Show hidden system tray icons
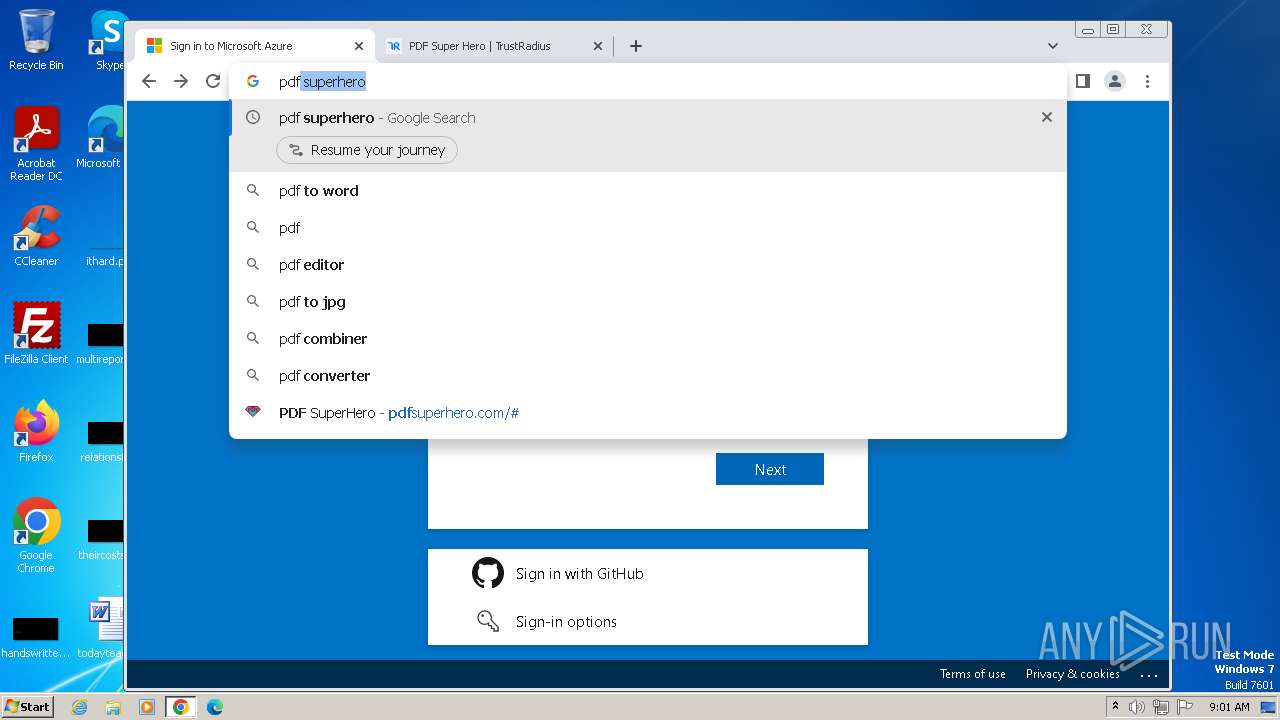 click(1115, 707)
